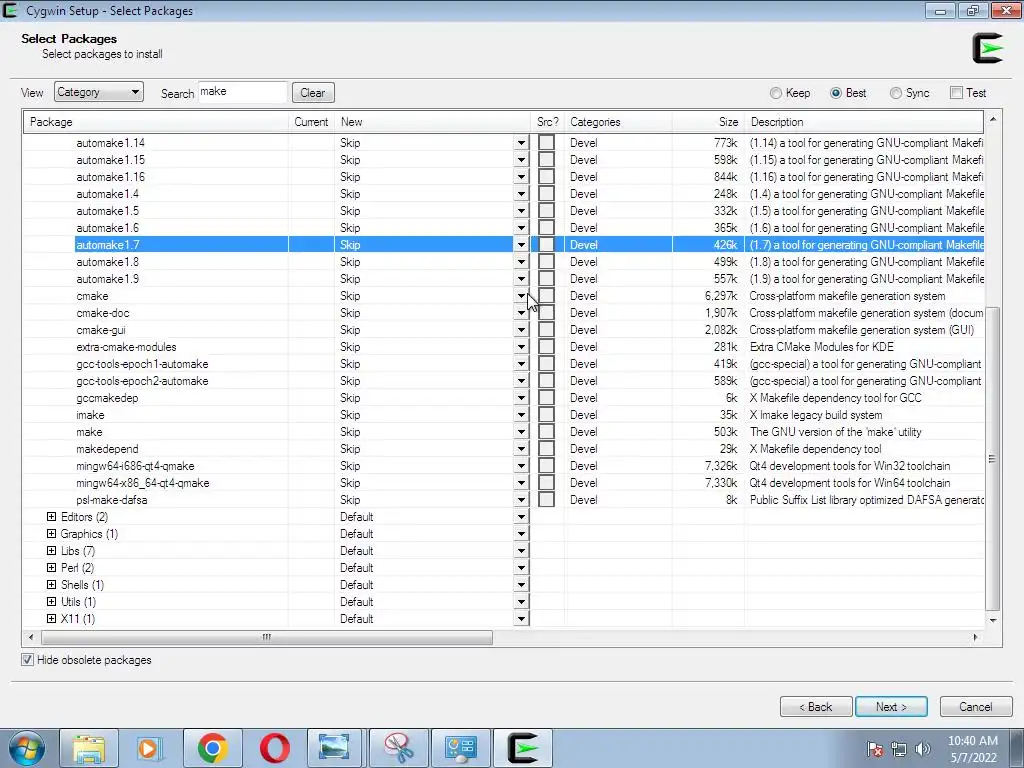Image resolution: width=1024 pixels, height=768 pixels.
Task: Open Snipping Tool from the taskbar
Action: click(398, 748)
